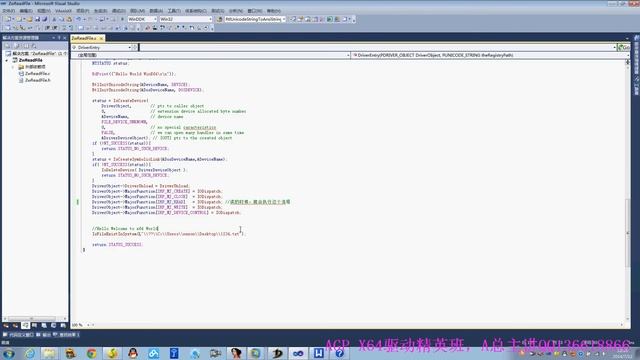
Task: Open the Find Results 1 tab at the bottom
Action: coord(67,335)
